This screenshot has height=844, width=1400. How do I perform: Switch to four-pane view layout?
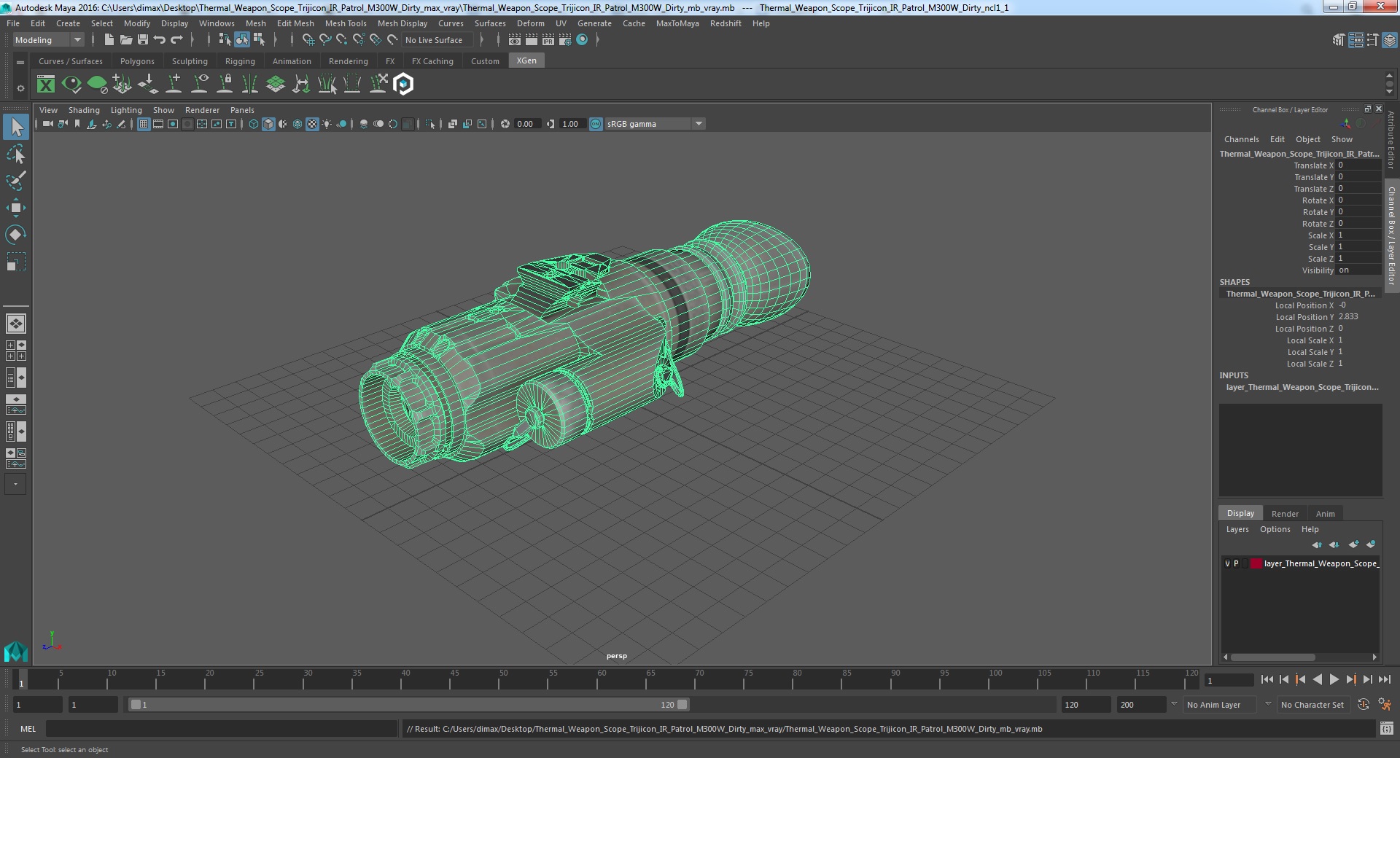point(16,351)
